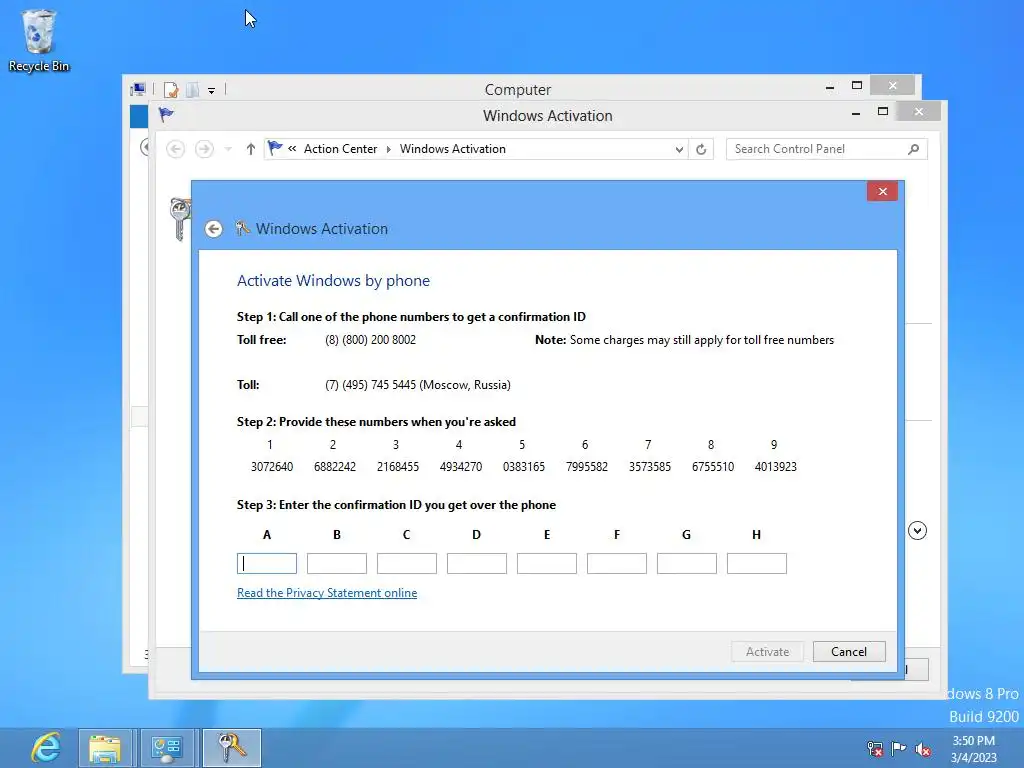The image size is (1024, 768).
Task: Switch to Control Panel taskbar button
Action: tap(167, 748)
